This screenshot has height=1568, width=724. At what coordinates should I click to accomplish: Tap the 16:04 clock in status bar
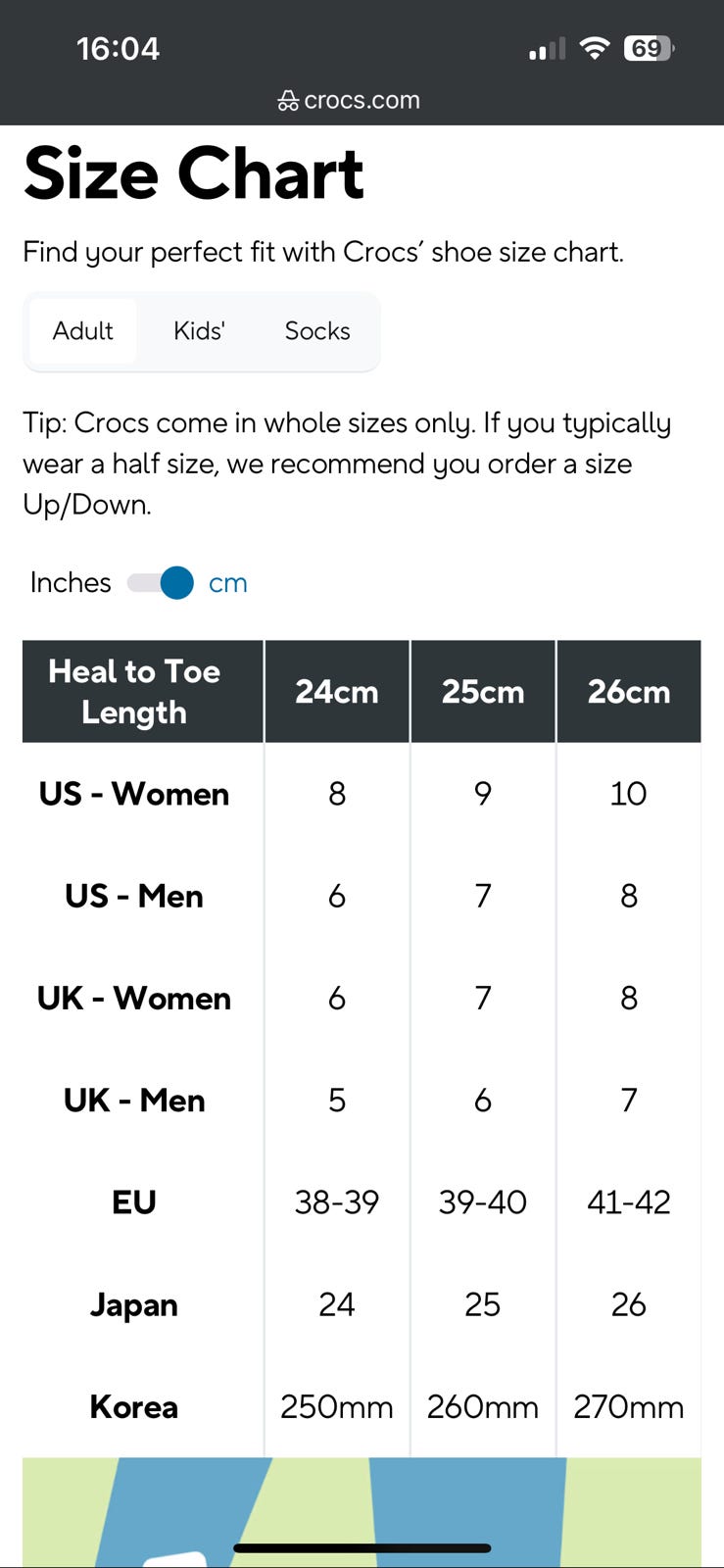click(118, 49)
